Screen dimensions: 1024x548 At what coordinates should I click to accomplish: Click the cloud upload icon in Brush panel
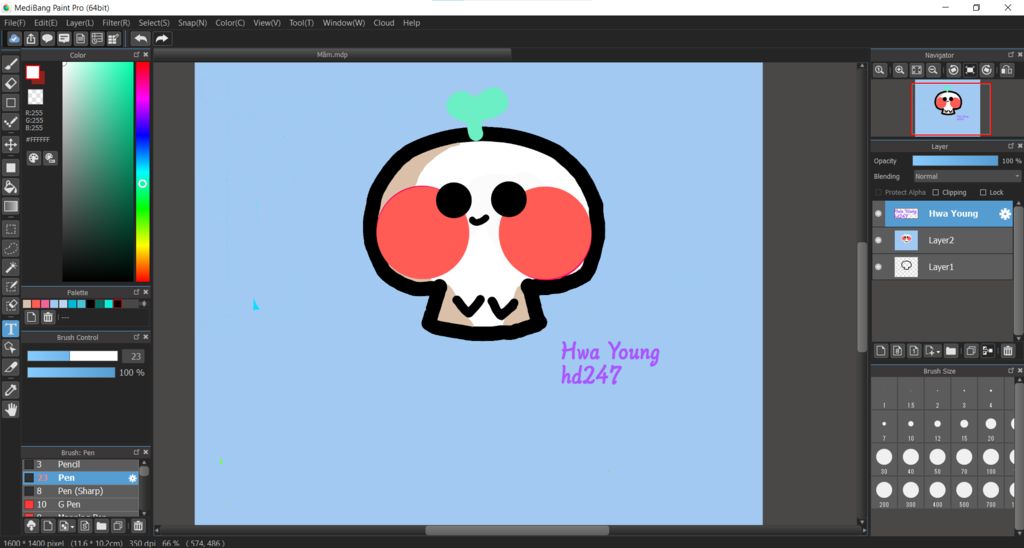pos(31,526)
